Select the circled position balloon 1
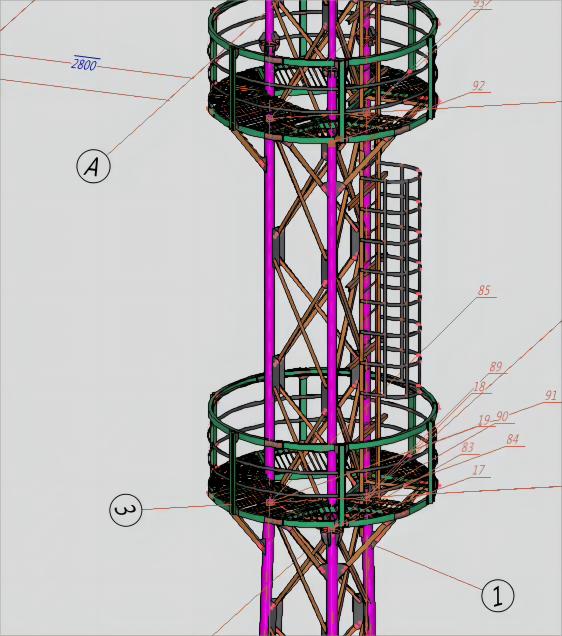Image resolution: width=562 pixels, height=636 pixels. pyautogui.click(x=498, y=595)
